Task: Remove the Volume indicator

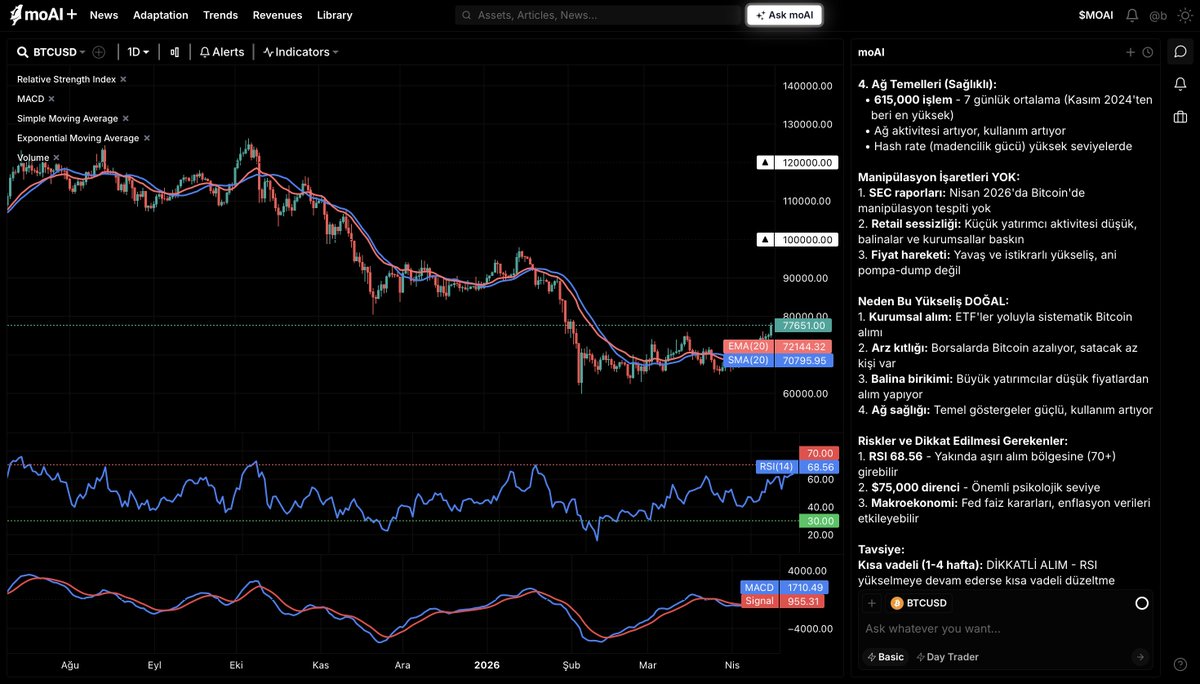Action: pos(56,158)
